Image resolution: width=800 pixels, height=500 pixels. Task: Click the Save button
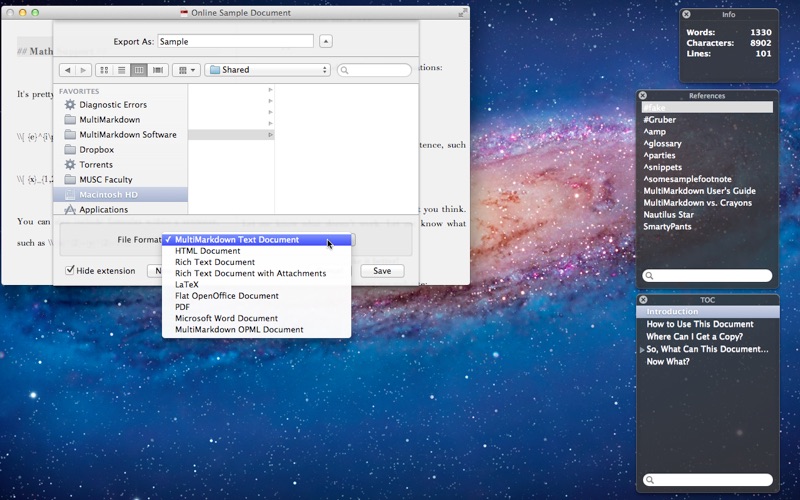(382, 271)
